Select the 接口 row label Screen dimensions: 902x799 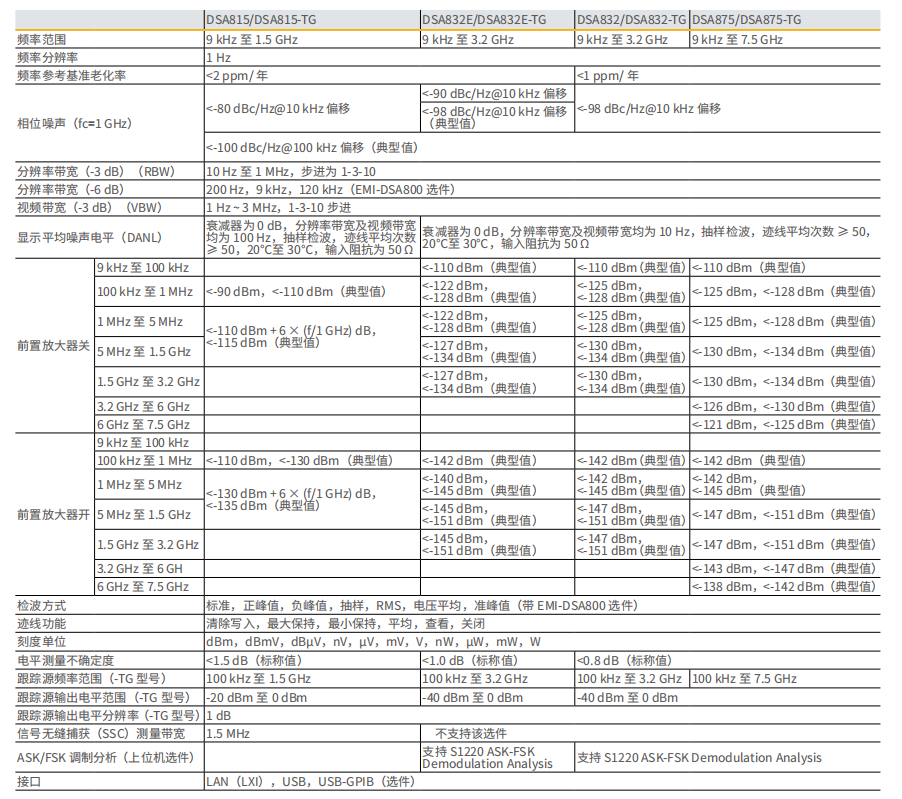29,781
